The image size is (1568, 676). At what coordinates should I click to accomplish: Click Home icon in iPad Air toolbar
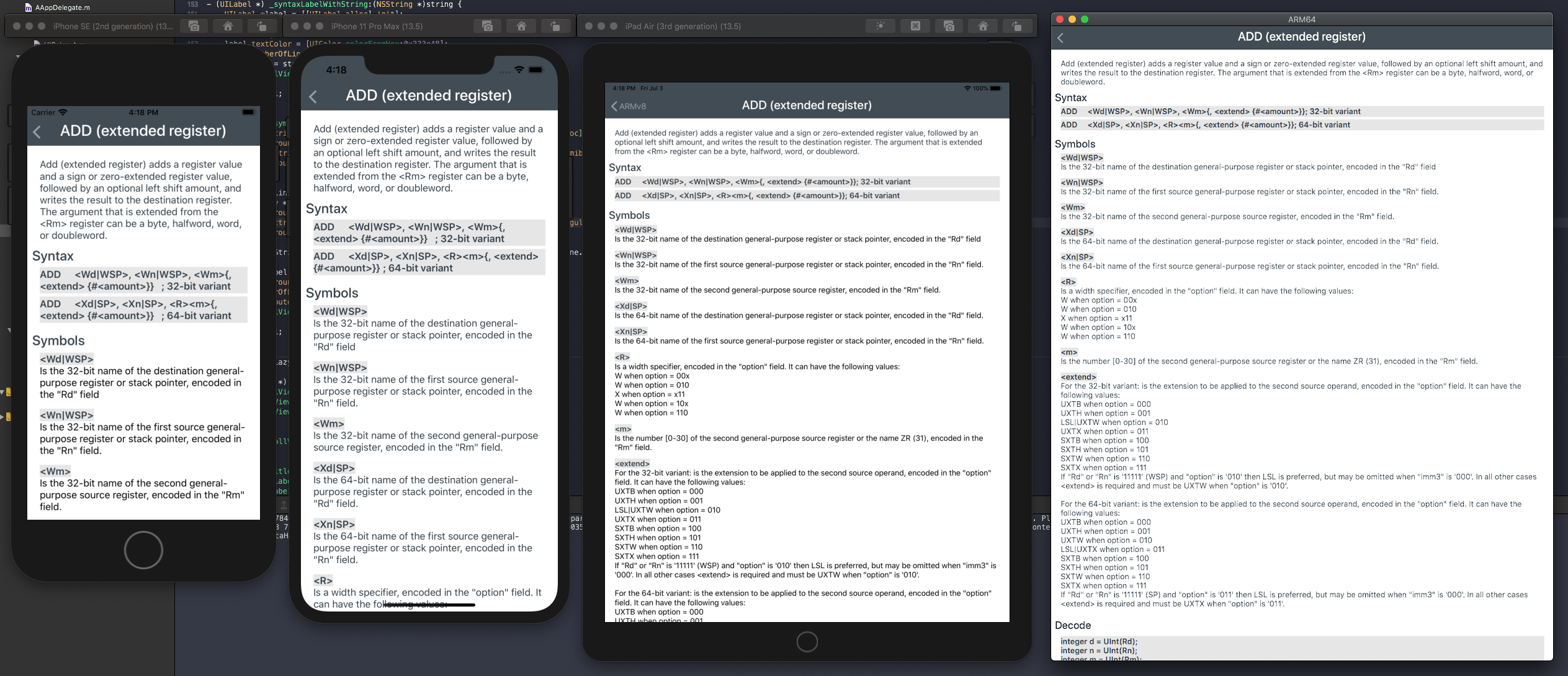pyautogui.click(x=983, y=26)
